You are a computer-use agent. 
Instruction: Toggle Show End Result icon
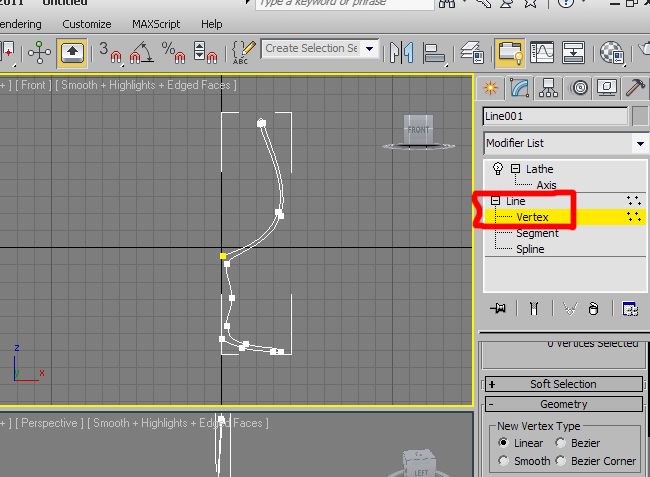534,308
